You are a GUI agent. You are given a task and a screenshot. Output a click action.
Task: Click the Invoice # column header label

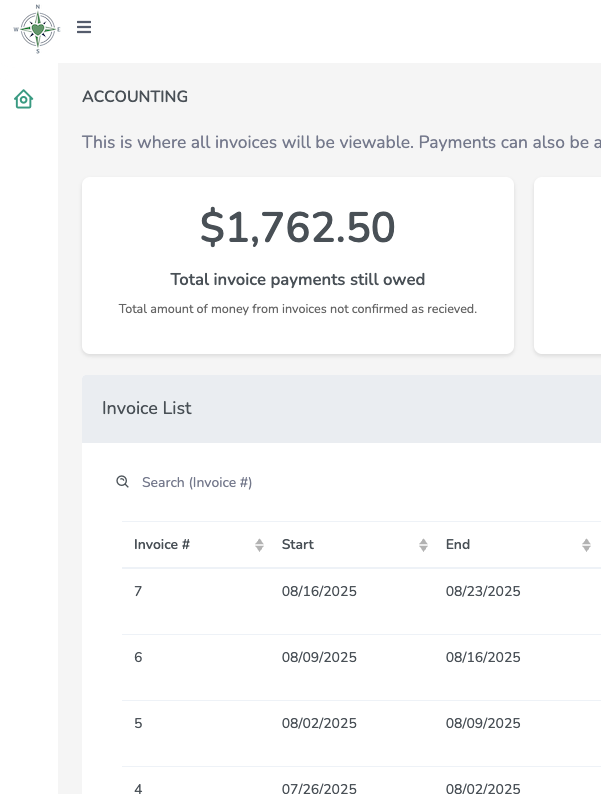(162, 545)
